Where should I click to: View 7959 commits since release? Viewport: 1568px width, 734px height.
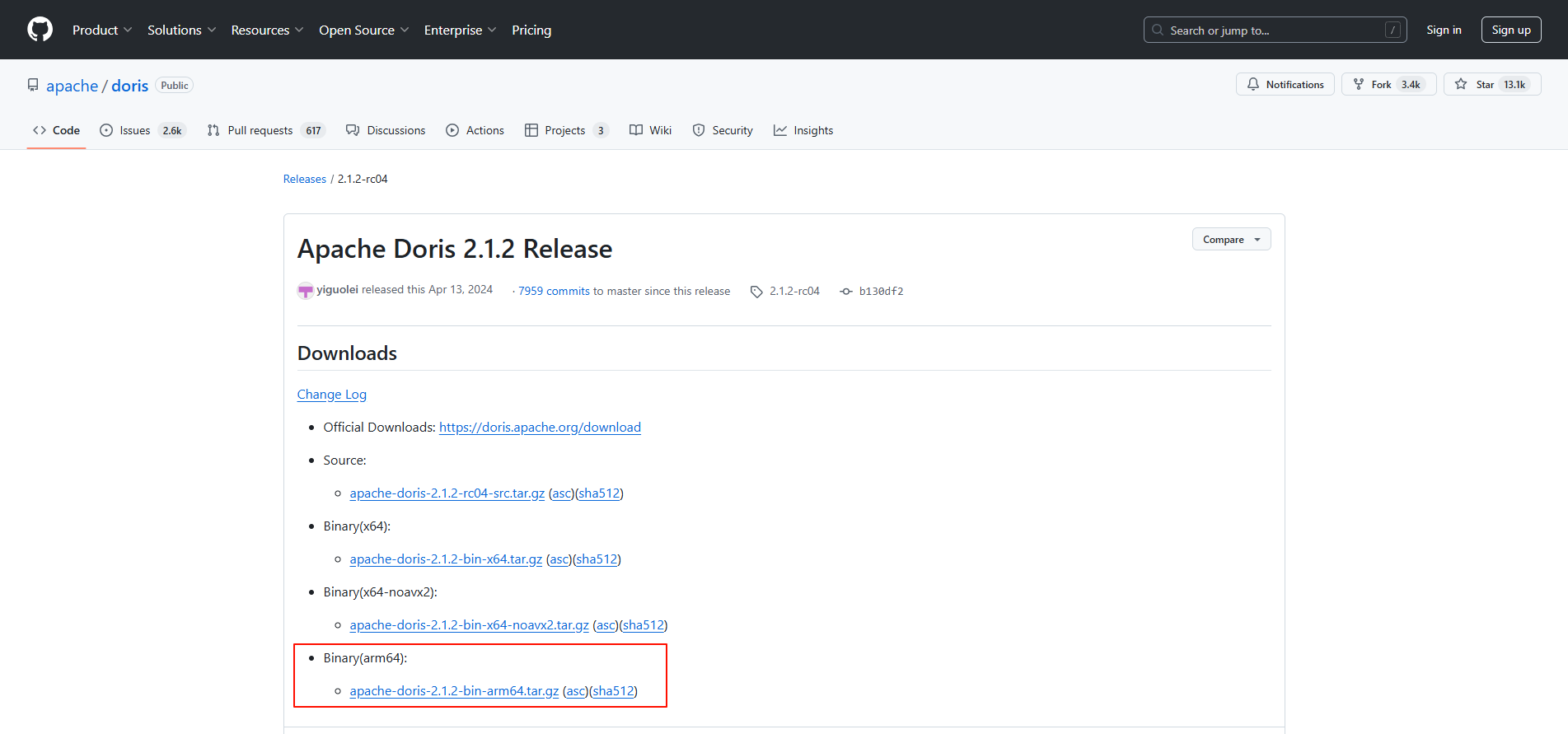pos(554,292)
